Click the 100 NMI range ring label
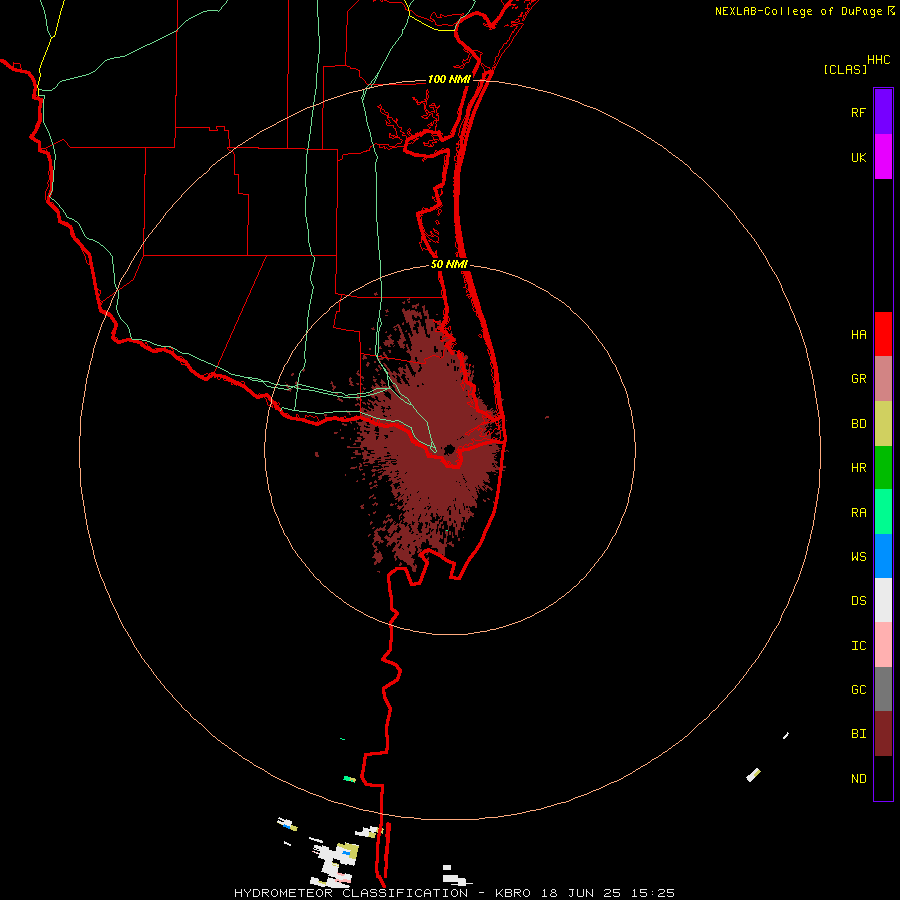 [x=449, y=79]
